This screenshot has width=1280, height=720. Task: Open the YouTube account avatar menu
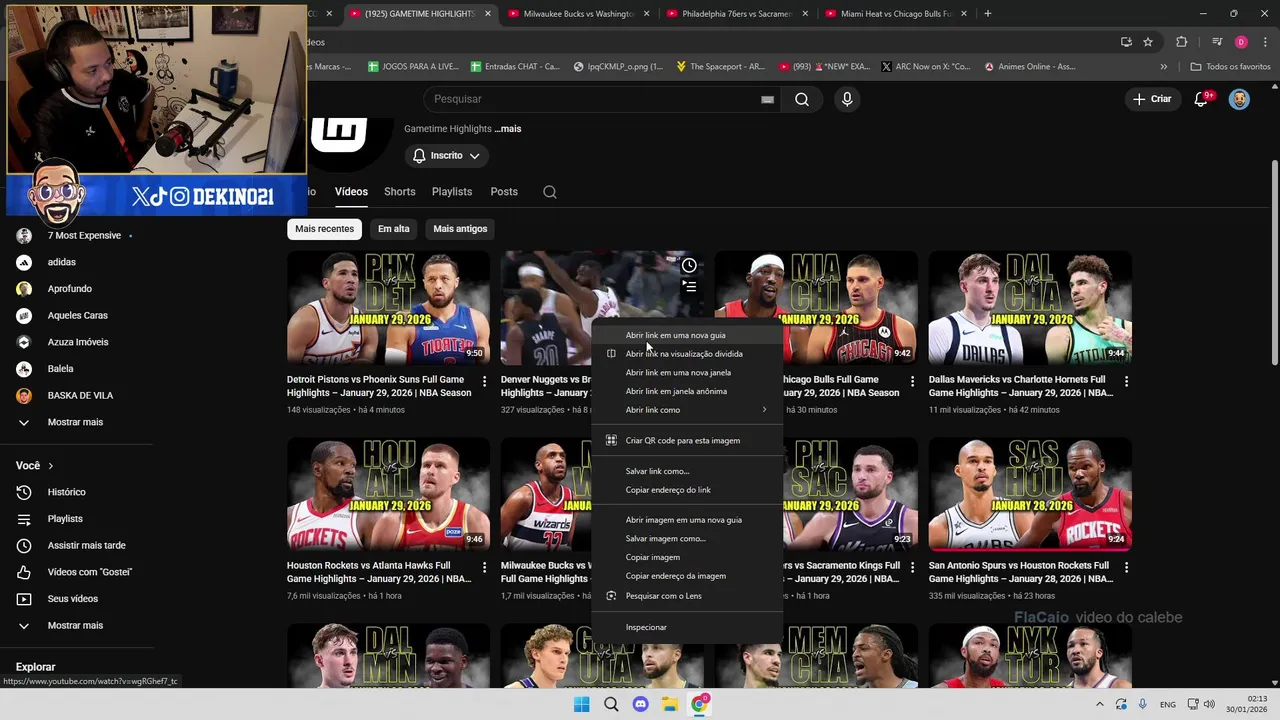pyautogui.click(x=1239, y=99)
